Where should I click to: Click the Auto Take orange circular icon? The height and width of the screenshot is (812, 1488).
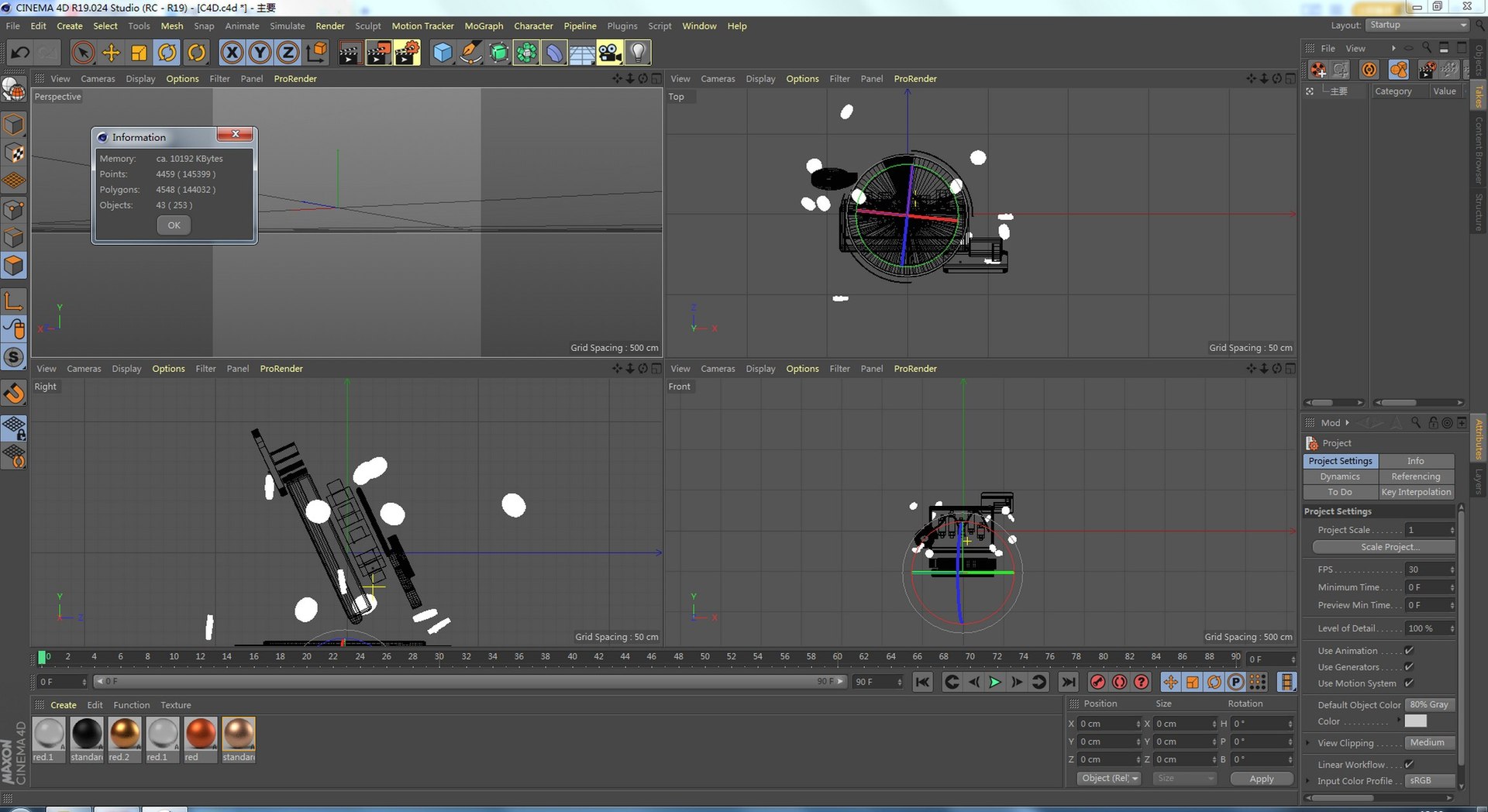[1369, 70]
